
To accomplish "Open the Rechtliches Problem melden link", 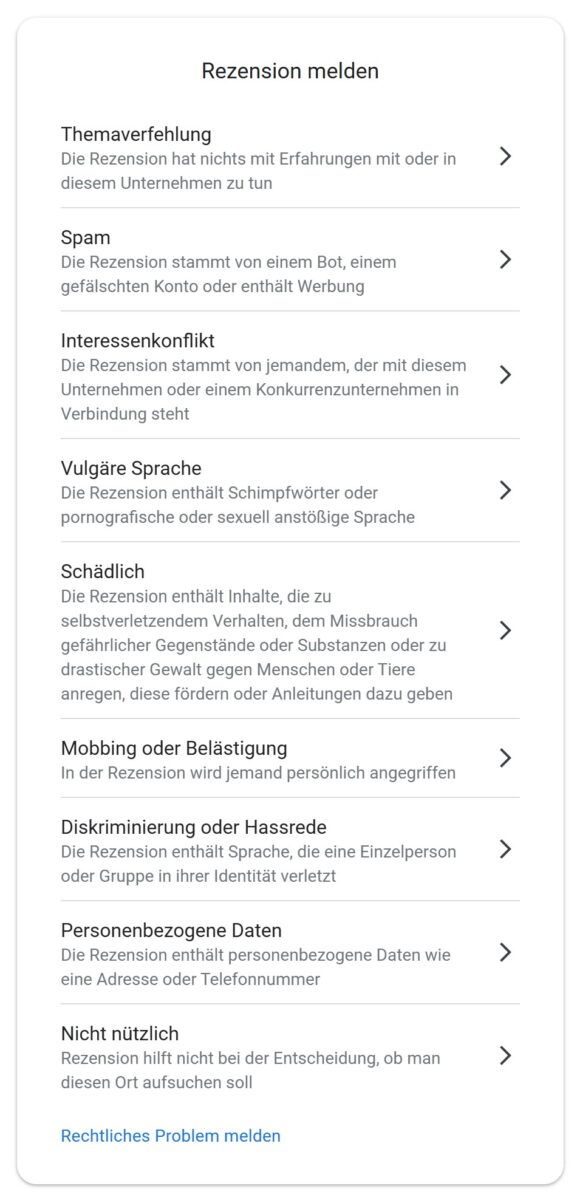I will point(170,1135).
